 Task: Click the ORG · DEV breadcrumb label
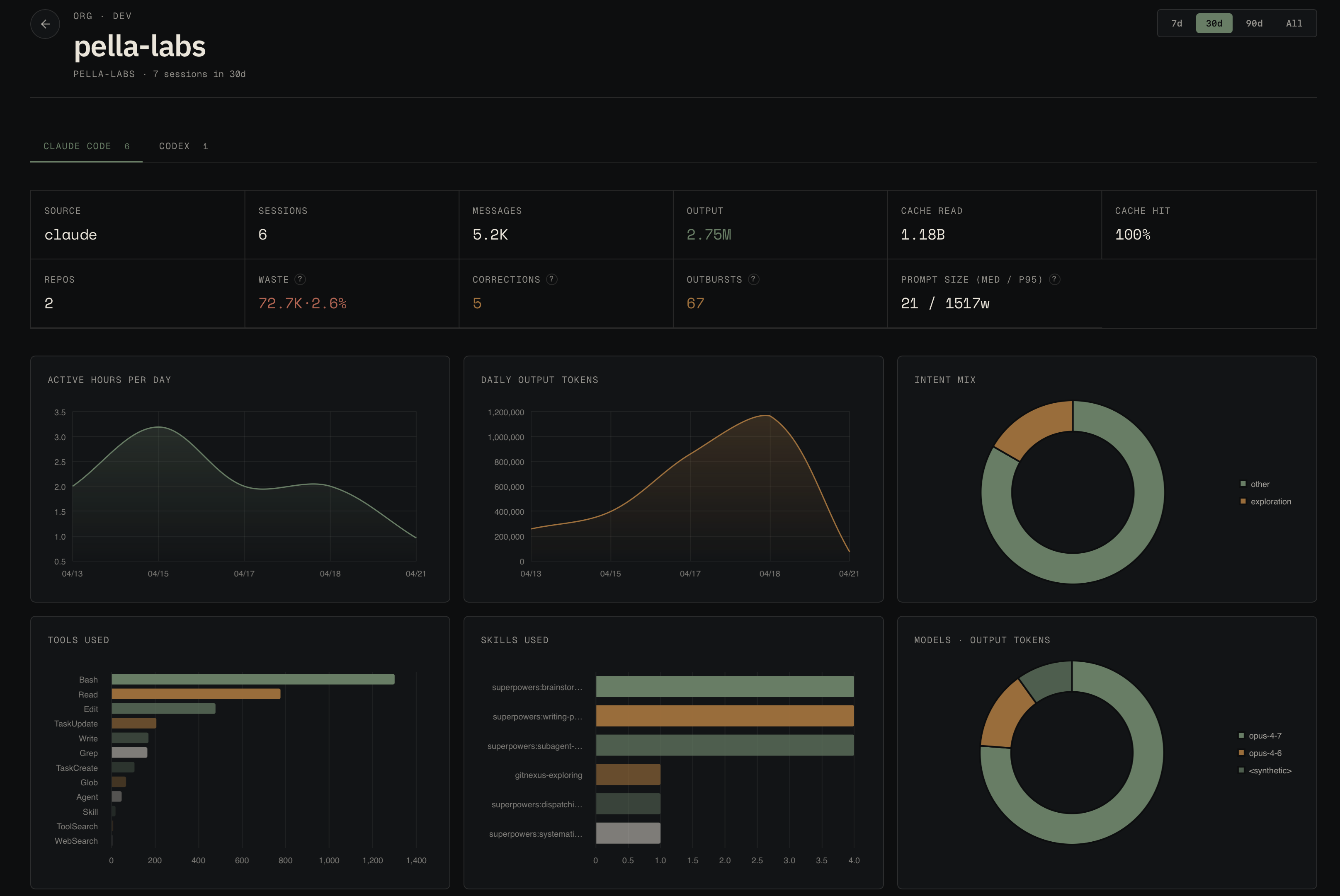pos(102,16)
